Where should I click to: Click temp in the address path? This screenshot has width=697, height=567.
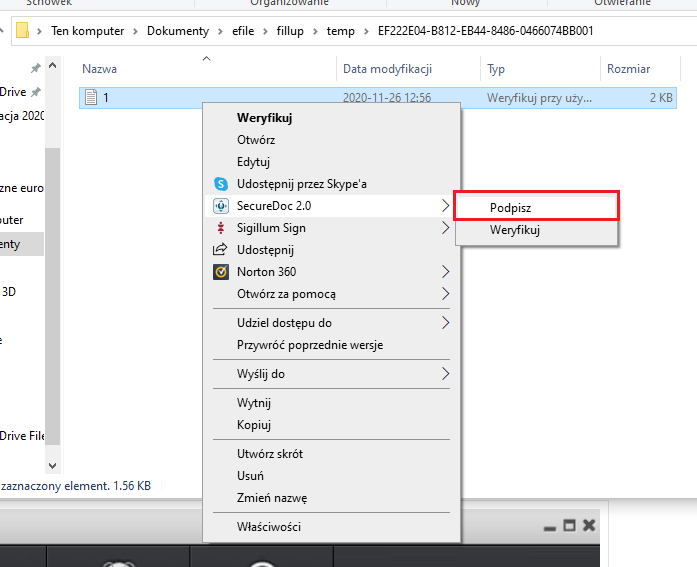pos(340,31)
